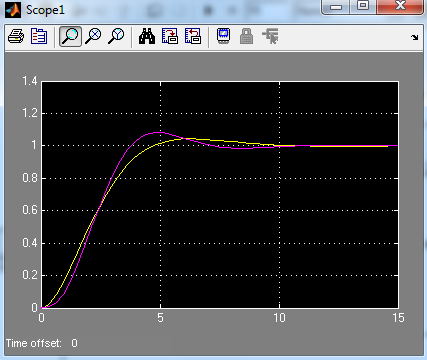Click the 'Time offset:' label

[34, 343]
